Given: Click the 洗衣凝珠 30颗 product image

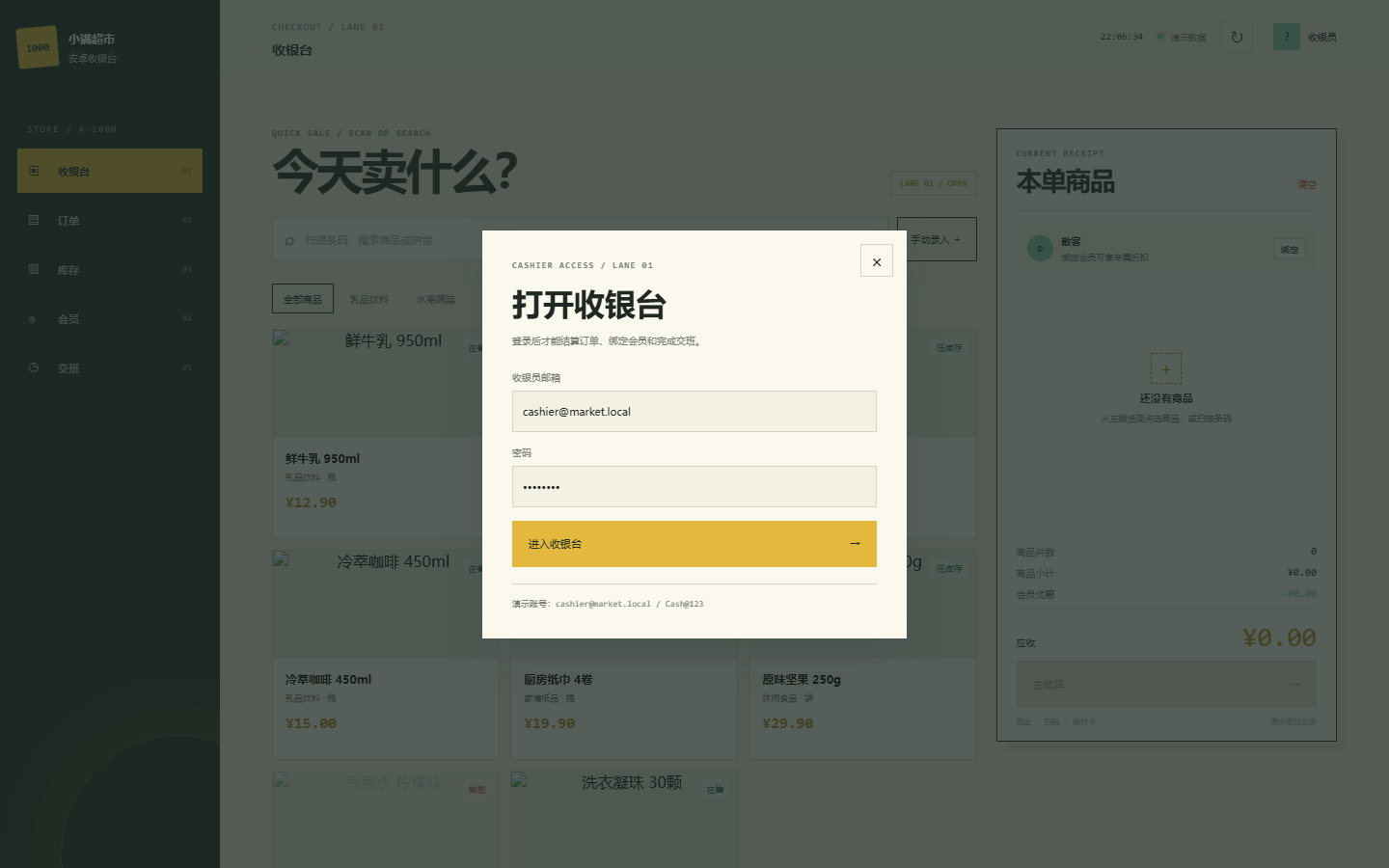Looking at the screenshot, I should pos(624,819).
